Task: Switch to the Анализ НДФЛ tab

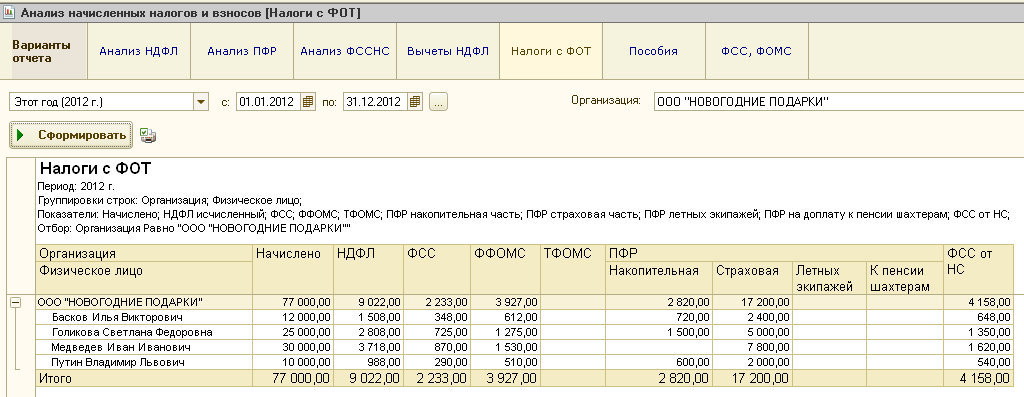Action: tap(138, 51)
